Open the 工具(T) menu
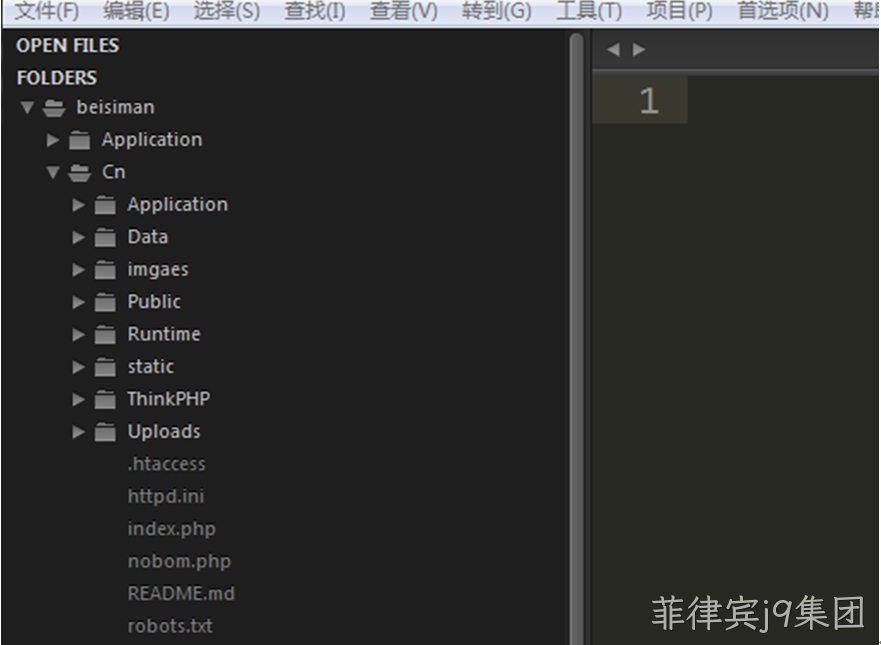This screenshot has width=881, height=645. [589, 11]
